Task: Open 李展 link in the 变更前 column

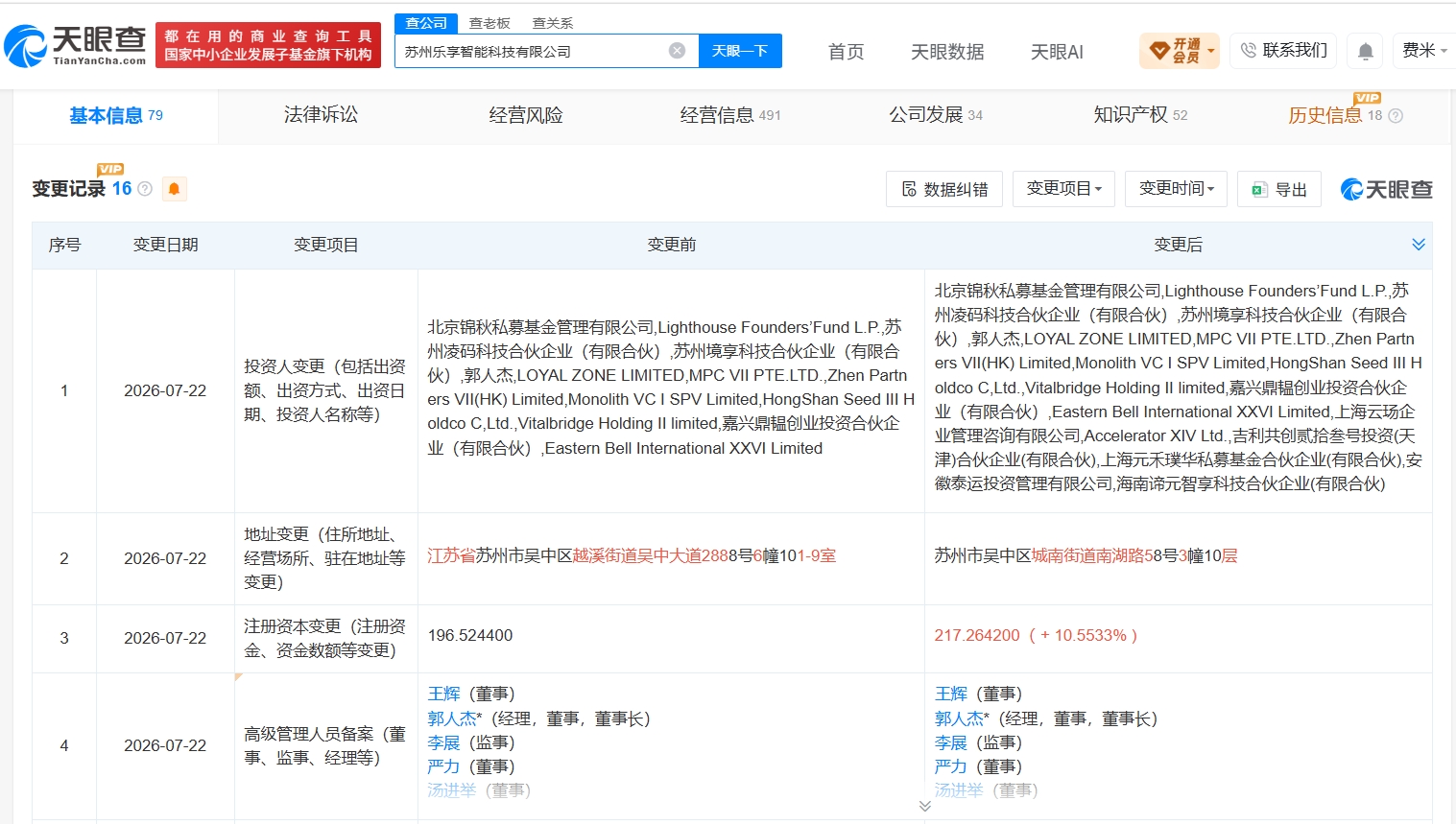Action: (443, 742)
